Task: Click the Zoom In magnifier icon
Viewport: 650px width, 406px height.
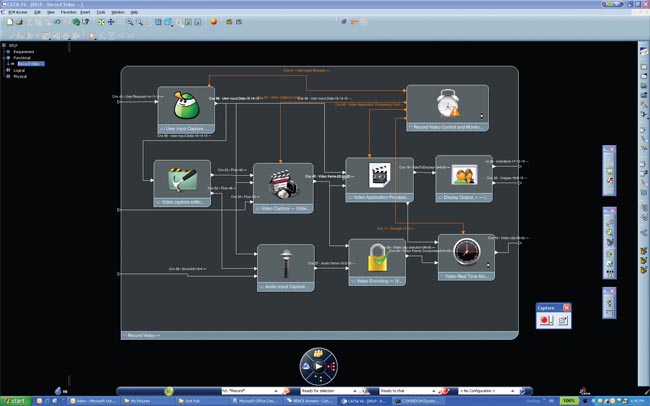Action: [x=130, y=22]
